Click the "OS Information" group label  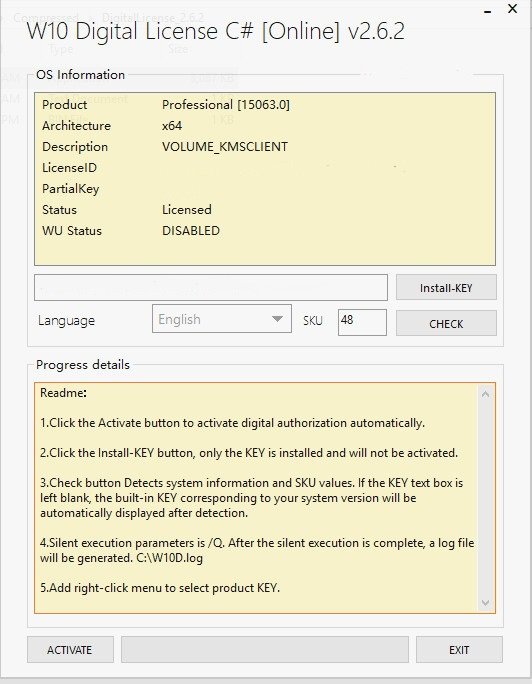tap(81, 75)
